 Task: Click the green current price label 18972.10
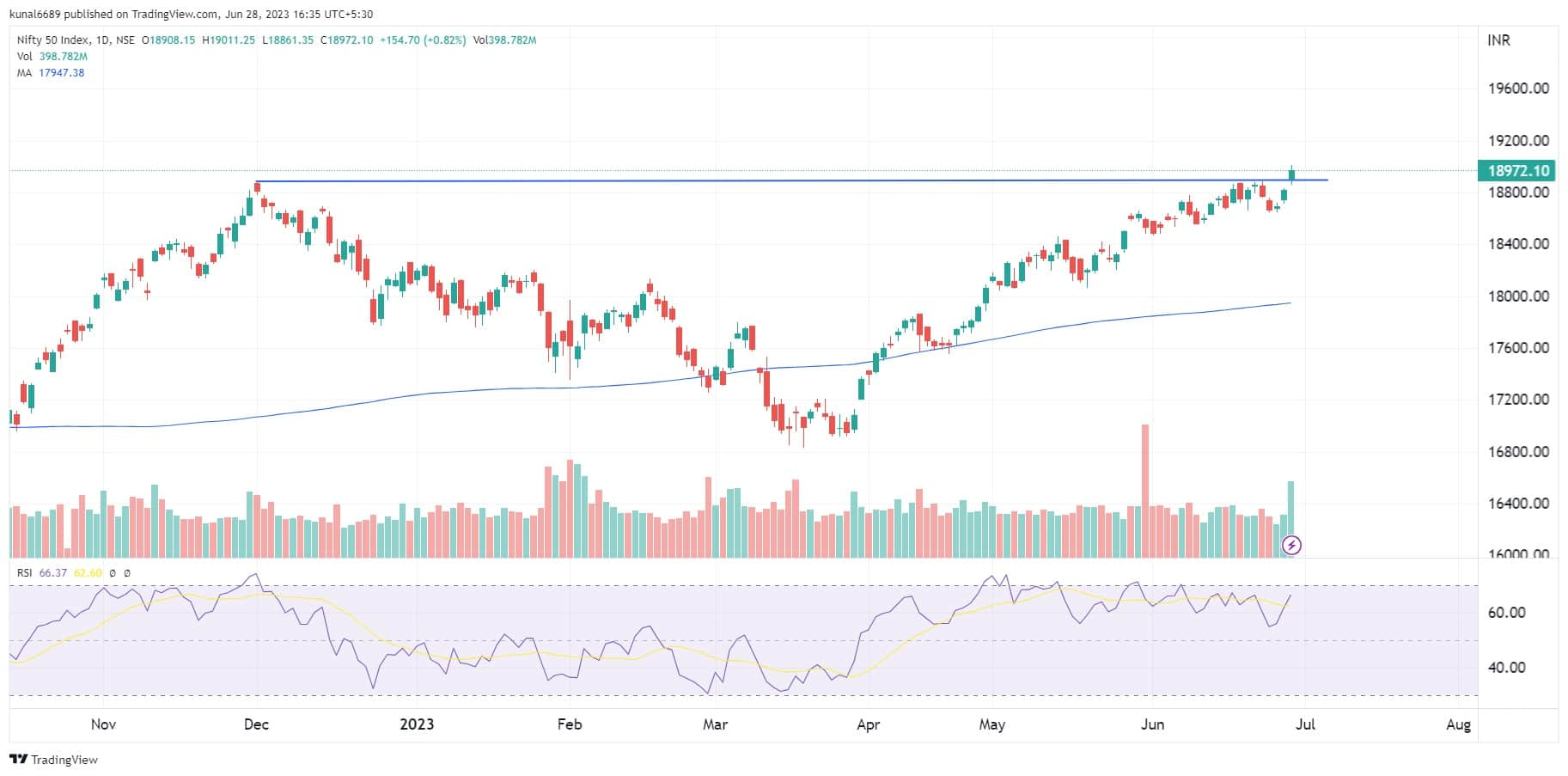1516,170
